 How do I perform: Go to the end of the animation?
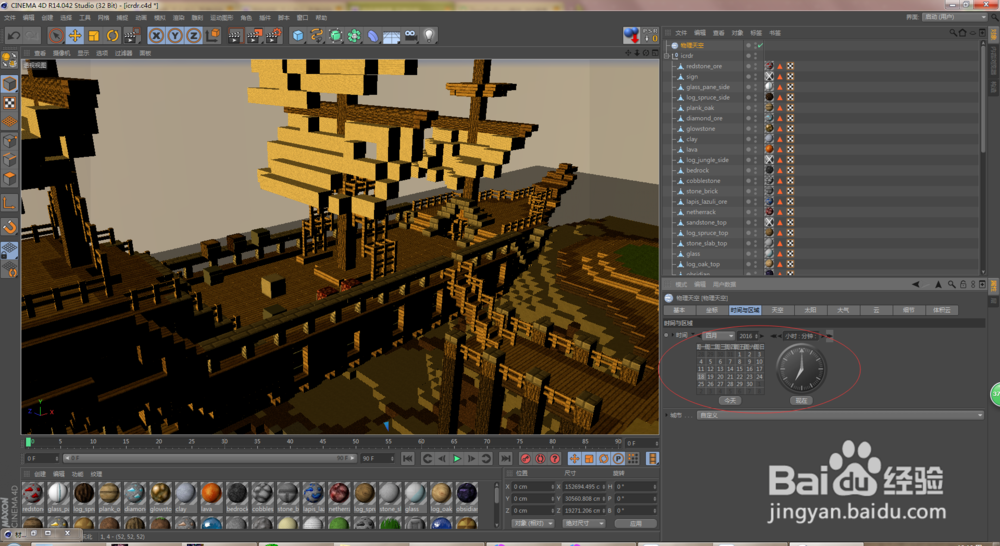pos(506,459)
